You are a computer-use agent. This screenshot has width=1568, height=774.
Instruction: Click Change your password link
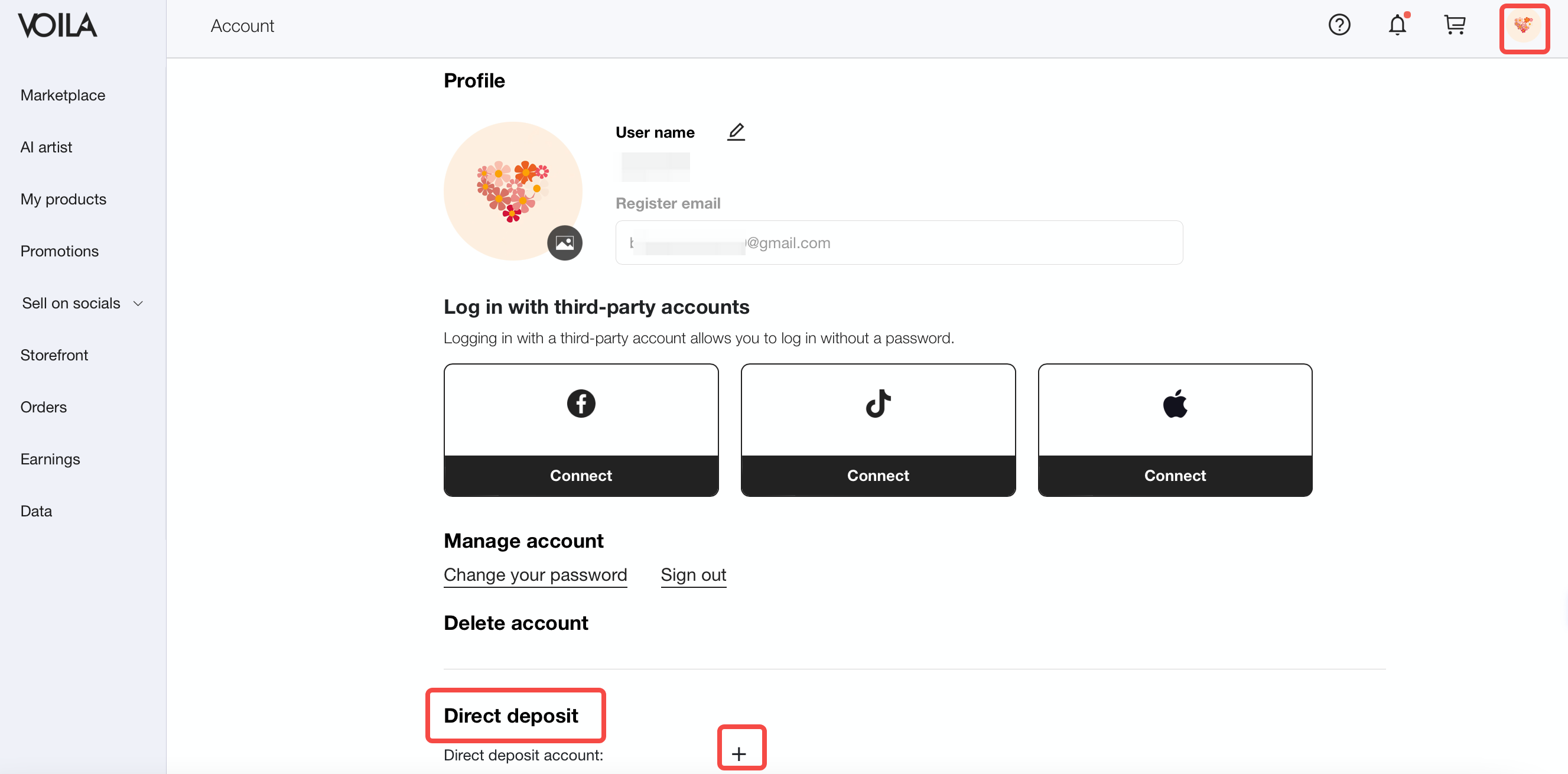[x=535, y=574]
